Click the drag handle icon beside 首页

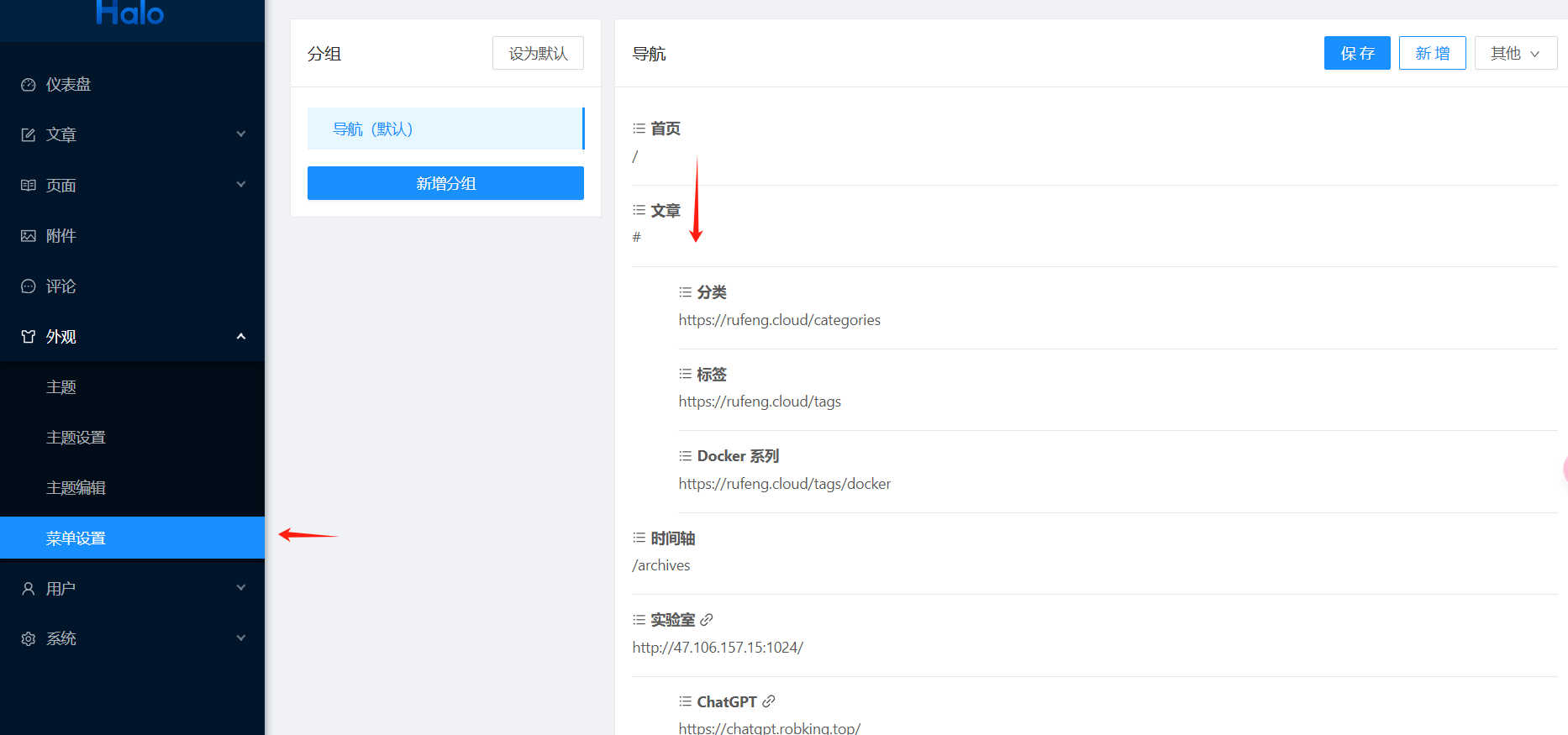(639, 129)
